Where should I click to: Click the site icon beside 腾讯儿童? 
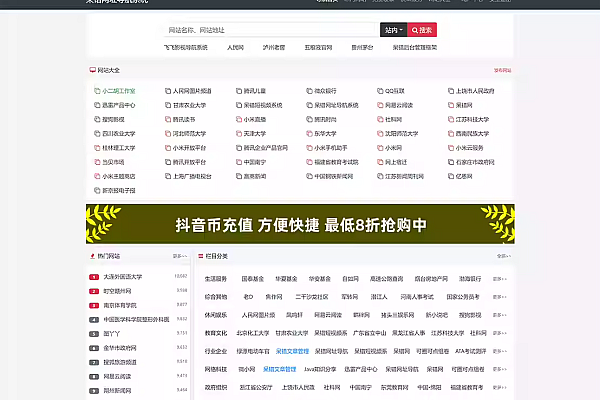[237, 90]
